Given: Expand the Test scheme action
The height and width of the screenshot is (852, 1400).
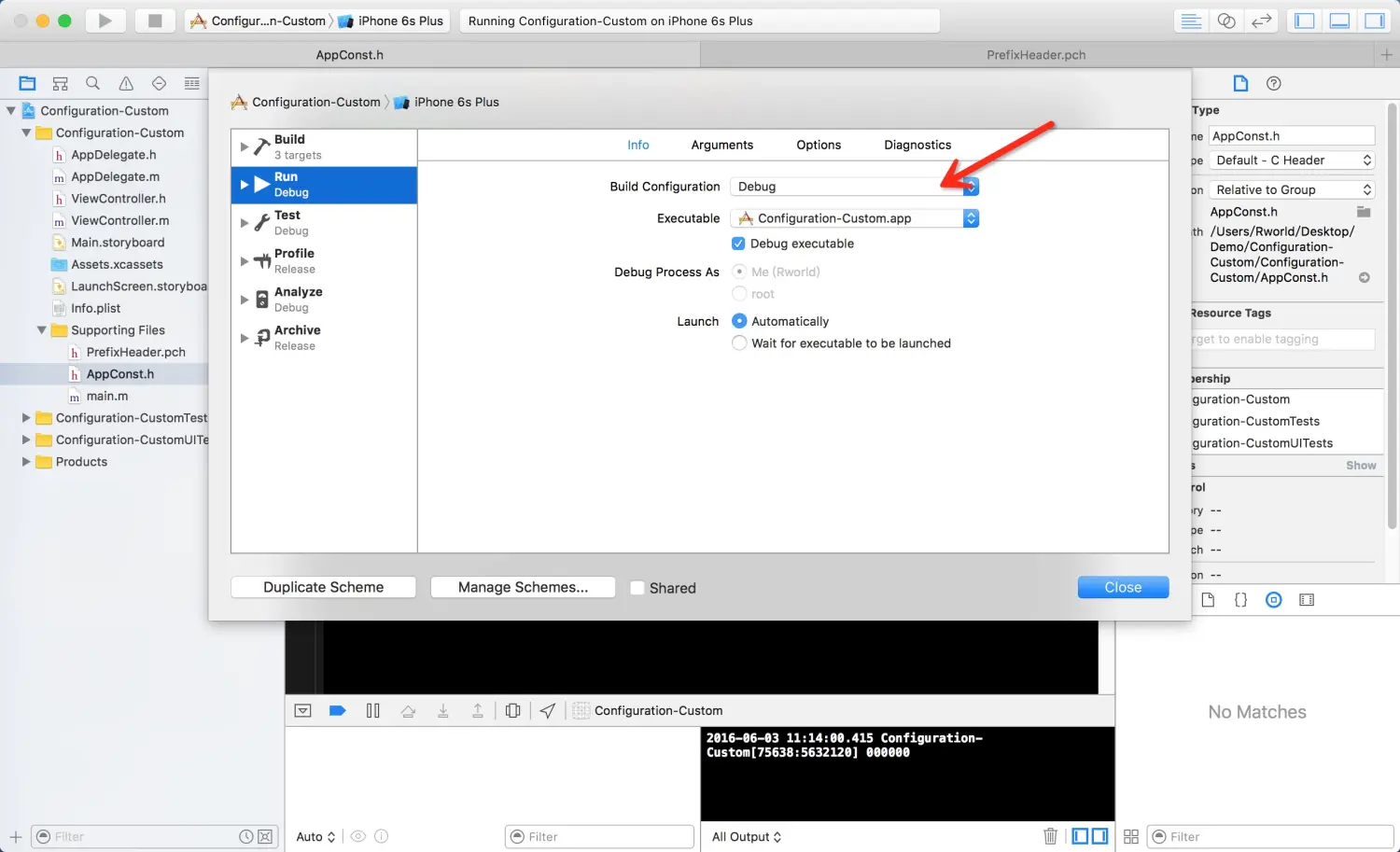Looking at the screenshot, I should pyautogui.click(x=245, y=223).
